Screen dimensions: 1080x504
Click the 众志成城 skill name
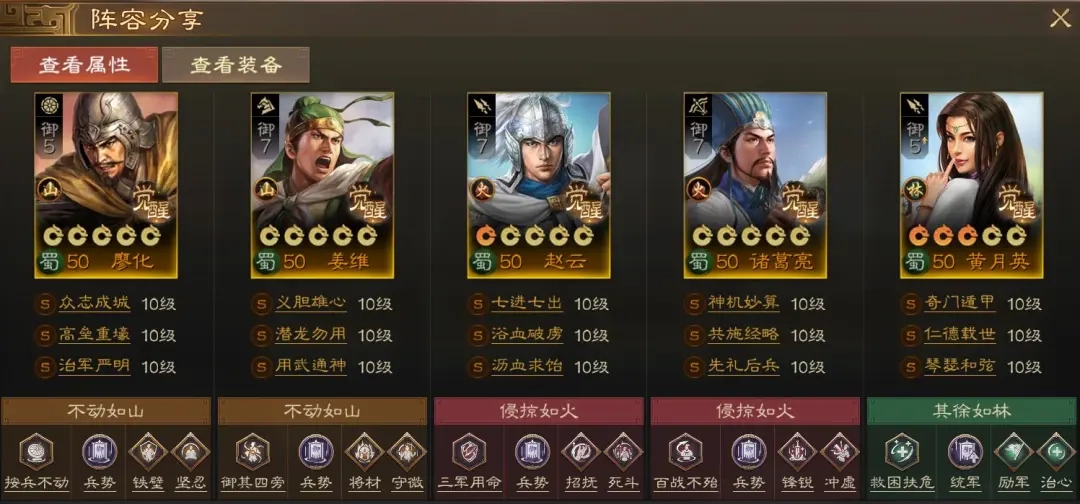[x=94, y=304]
